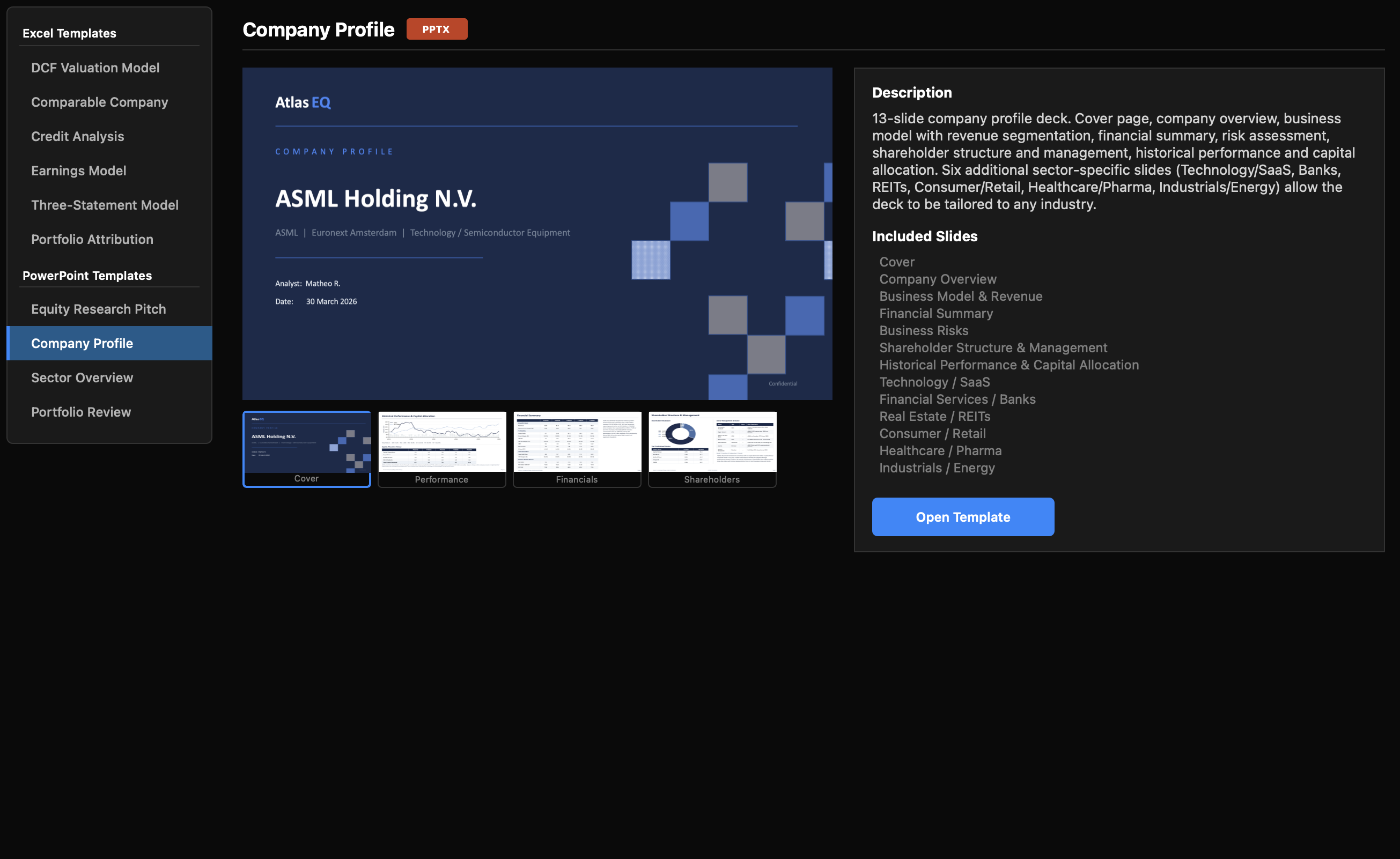Click the Description heading

[x=912, y=93]
